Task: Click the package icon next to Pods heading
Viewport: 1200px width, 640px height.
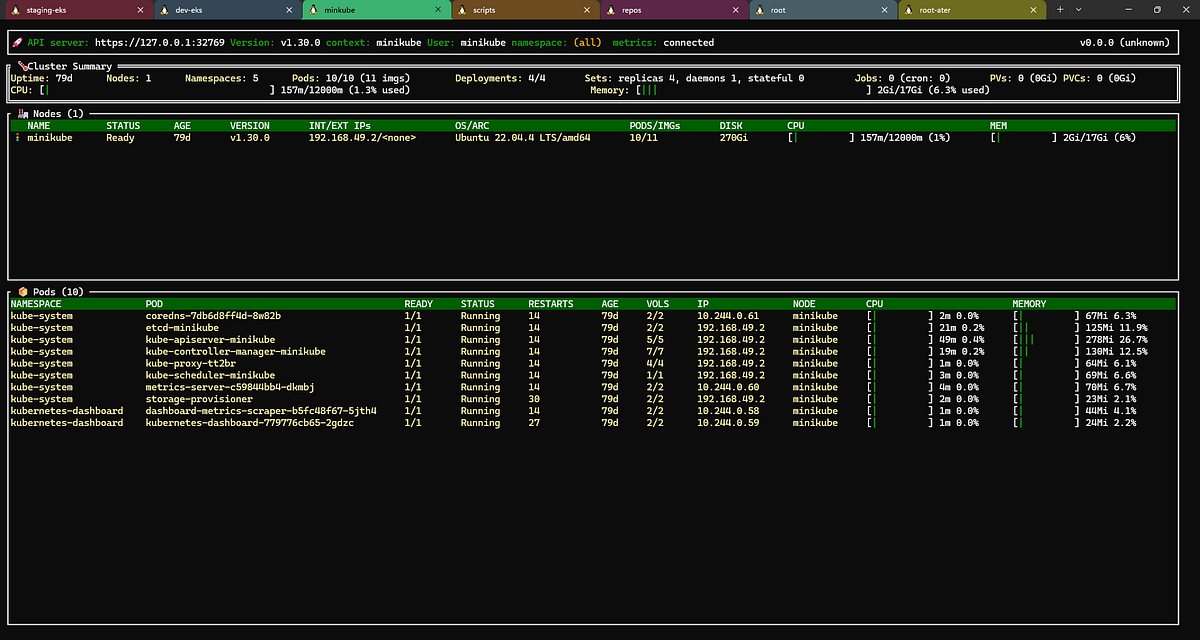Action: pos(22,291)
